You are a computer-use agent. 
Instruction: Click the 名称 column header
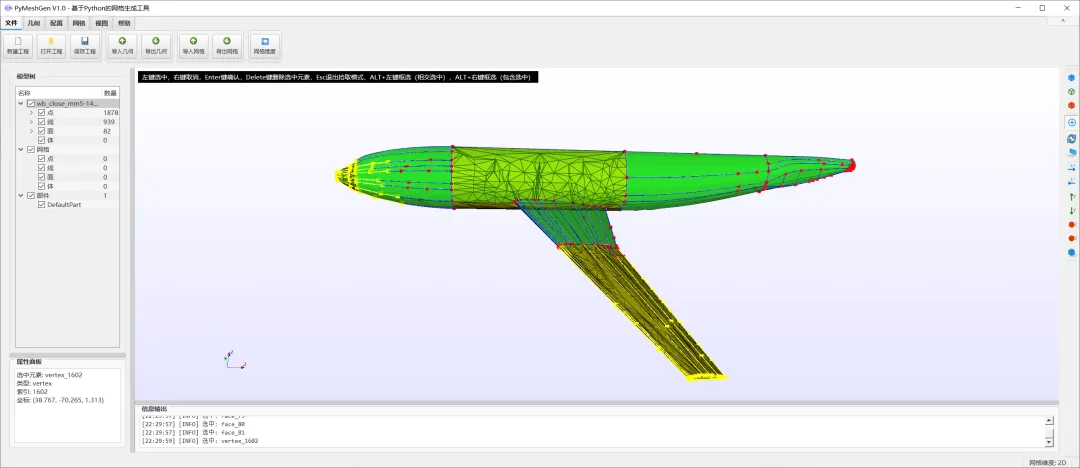[x=59, y=92]
